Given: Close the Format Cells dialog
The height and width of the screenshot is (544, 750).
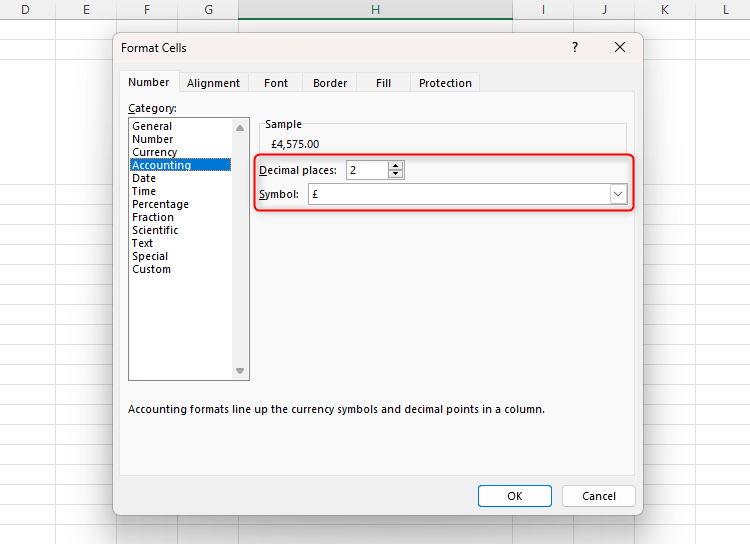Looking at the screenshot, I should pos(620,47).
